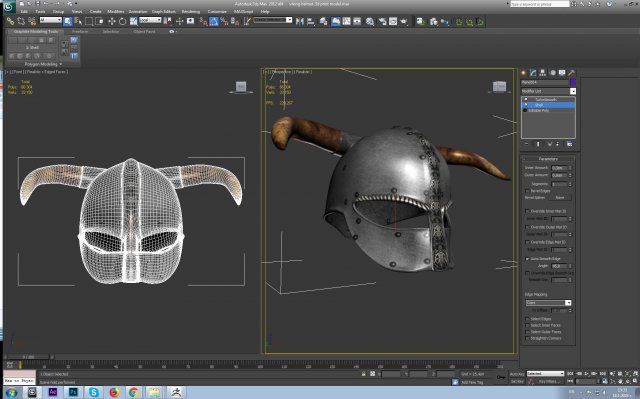The image size is (640, 399).
Task: Activate the Select Object tool
Action: coord(67,21)
